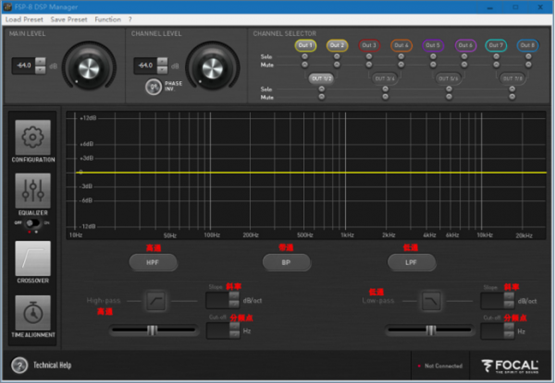This screenshot has width=555, height=383.
Task: Mute the Out 1 channel
Action: coord(305,64)
